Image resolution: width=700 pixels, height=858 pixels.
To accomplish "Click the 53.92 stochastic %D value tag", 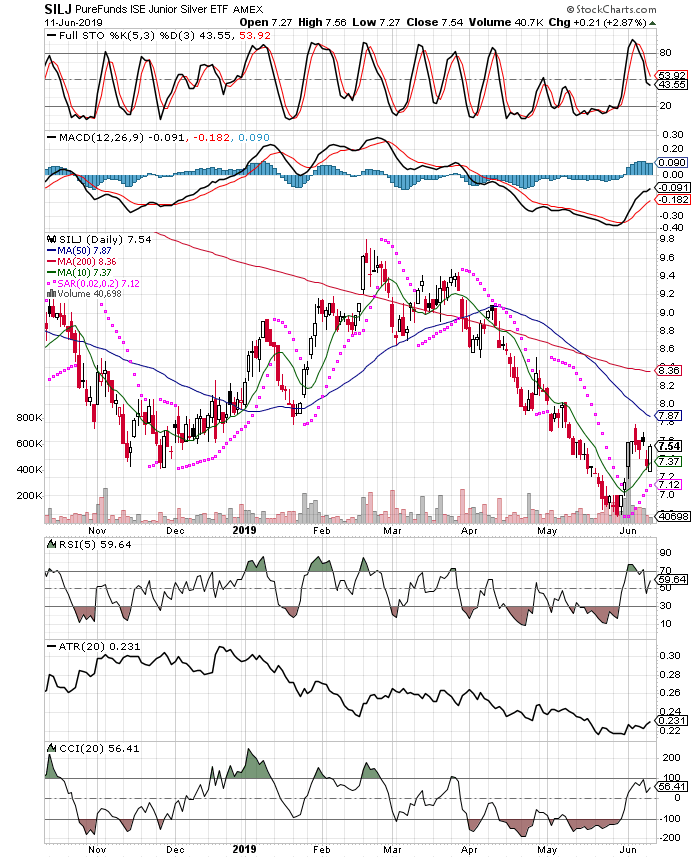I will (673, 76).
